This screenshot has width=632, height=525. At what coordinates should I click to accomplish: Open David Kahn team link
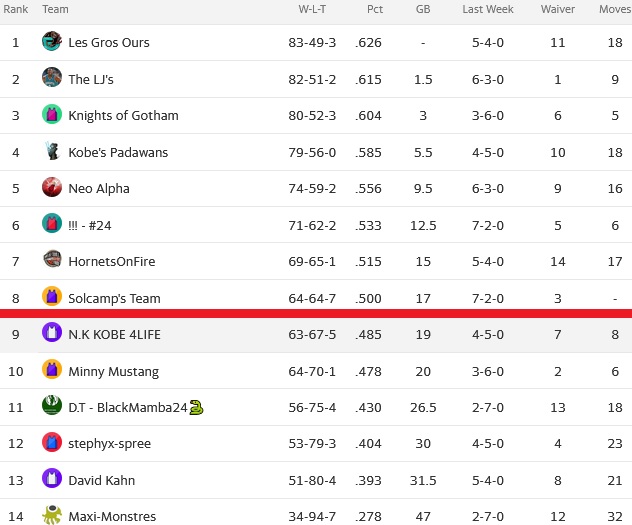pos(102,480)
